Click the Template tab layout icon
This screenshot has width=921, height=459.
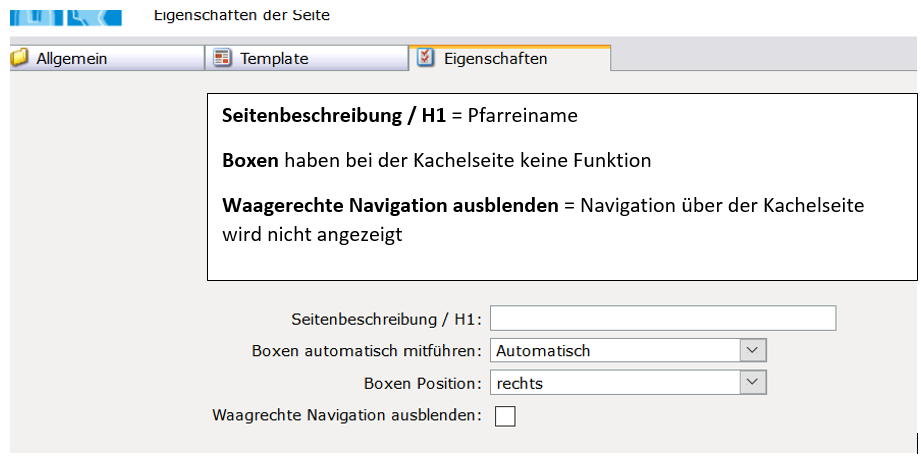(223, 58)
